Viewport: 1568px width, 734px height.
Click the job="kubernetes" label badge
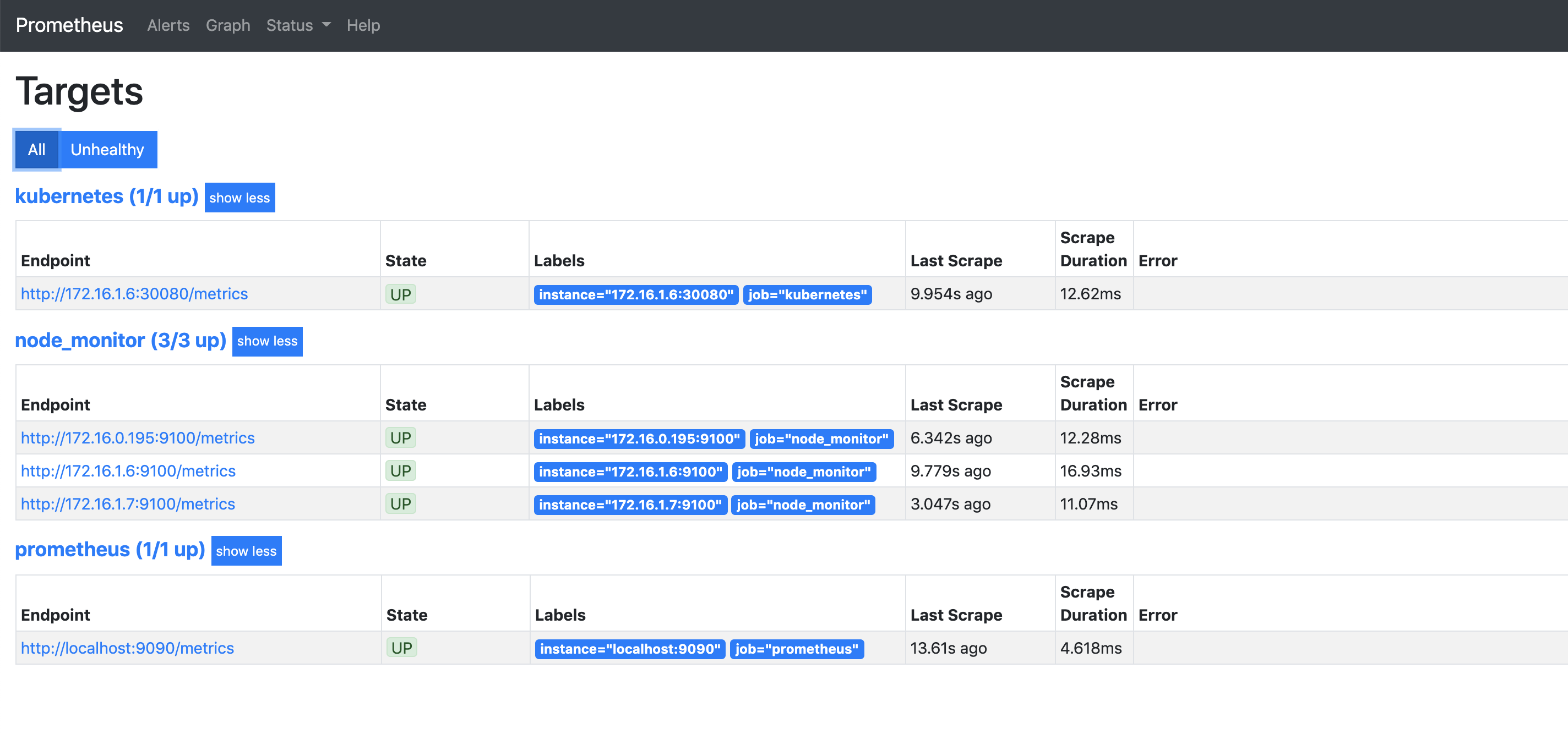pos(807,295)
